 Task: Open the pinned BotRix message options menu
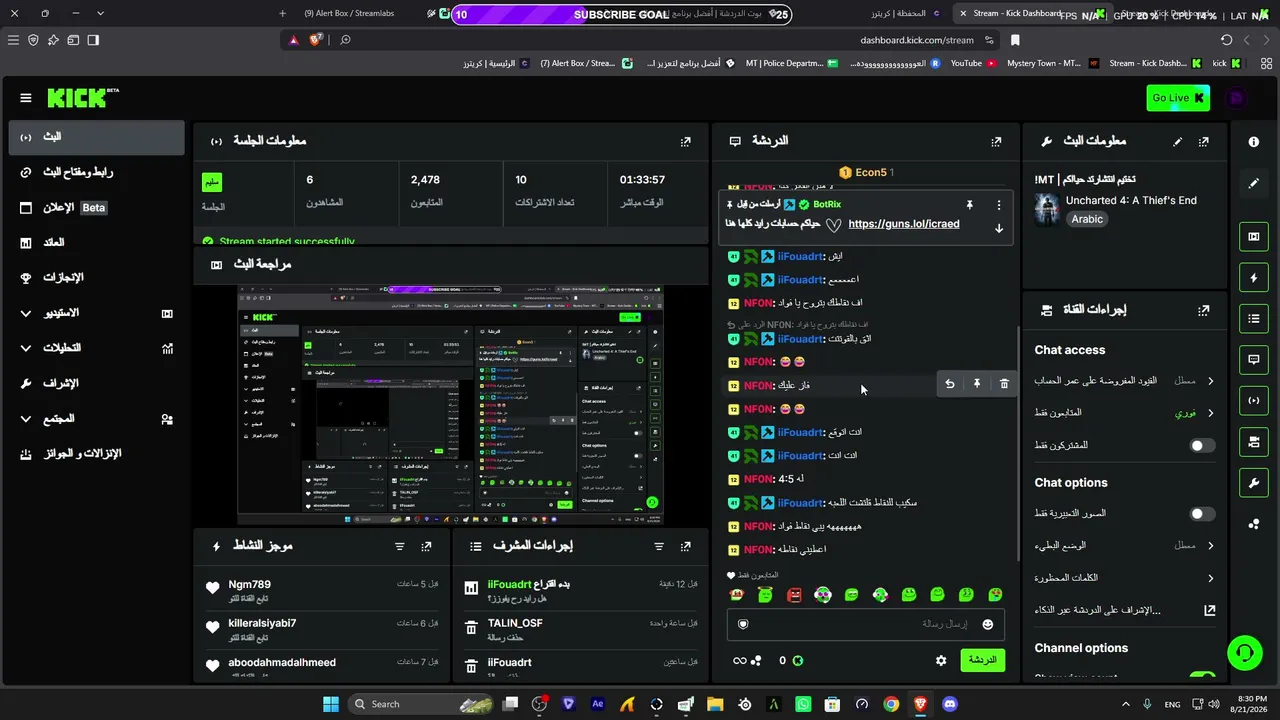click(998, 205)
